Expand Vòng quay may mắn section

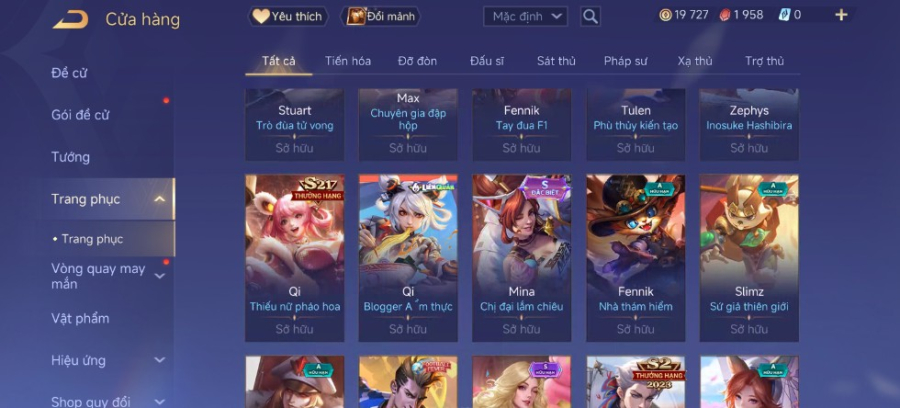(160, 276)
